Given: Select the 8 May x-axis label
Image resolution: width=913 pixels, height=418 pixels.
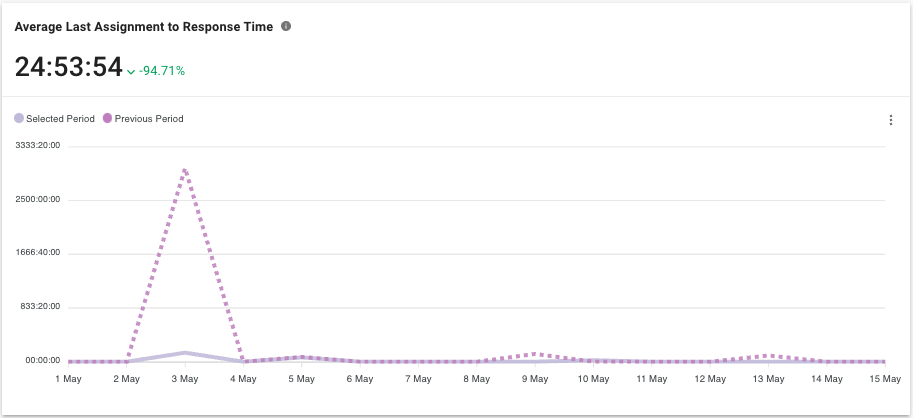Looking at the screenshot, I should coord(477,379).
